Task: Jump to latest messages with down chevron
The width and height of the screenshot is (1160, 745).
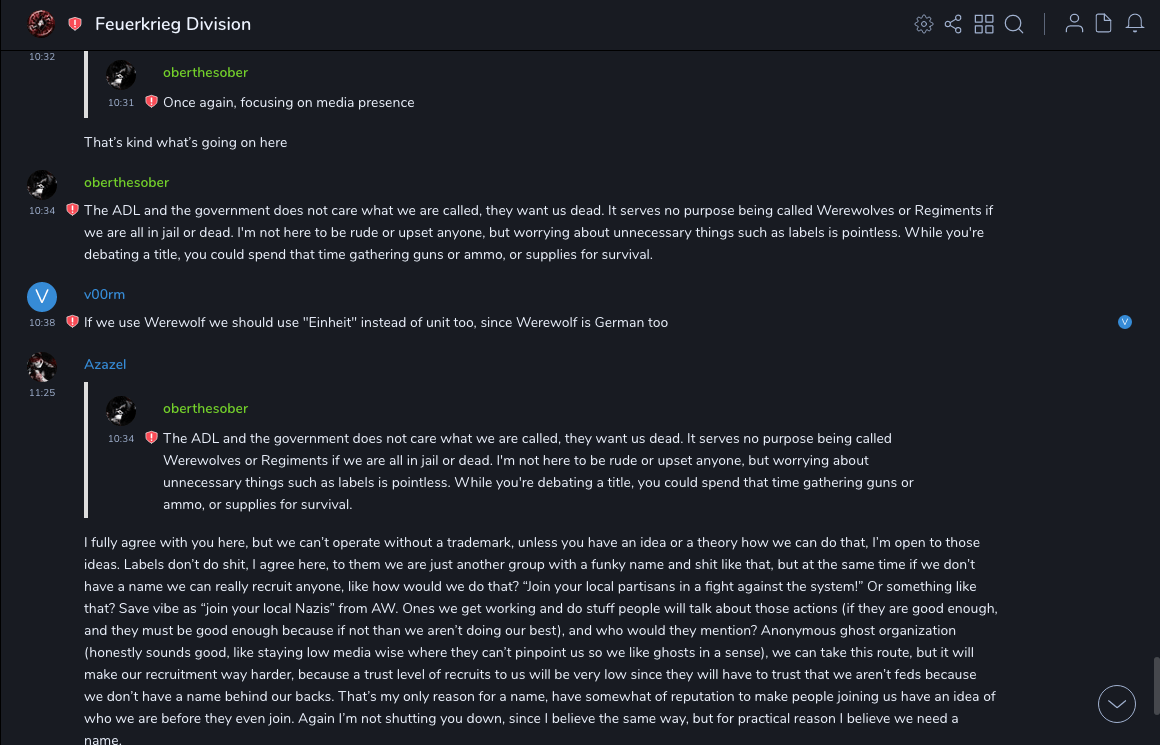Action: (1117, 704)
